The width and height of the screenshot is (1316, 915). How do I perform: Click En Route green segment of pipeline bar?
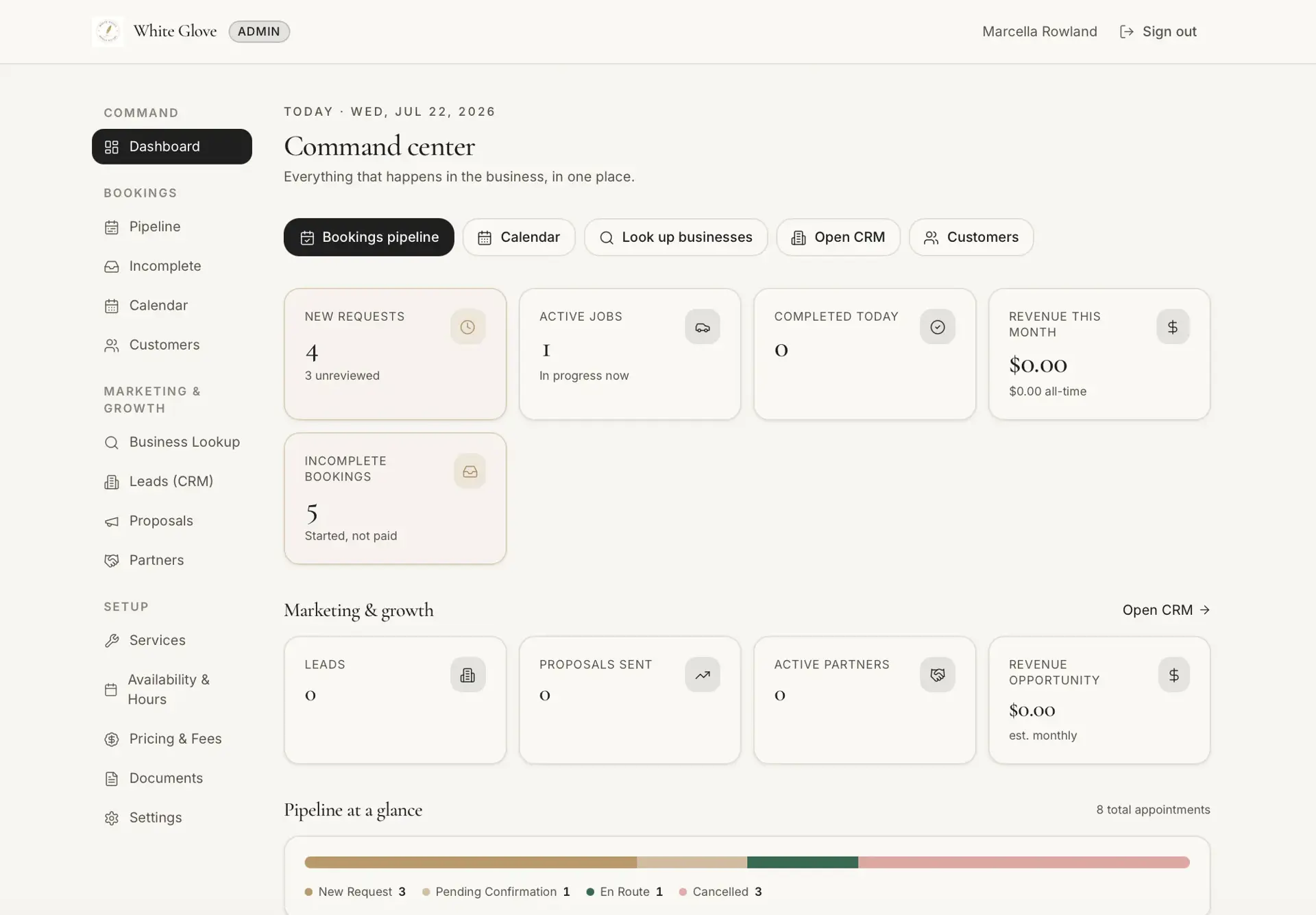(x=803, y=862)
